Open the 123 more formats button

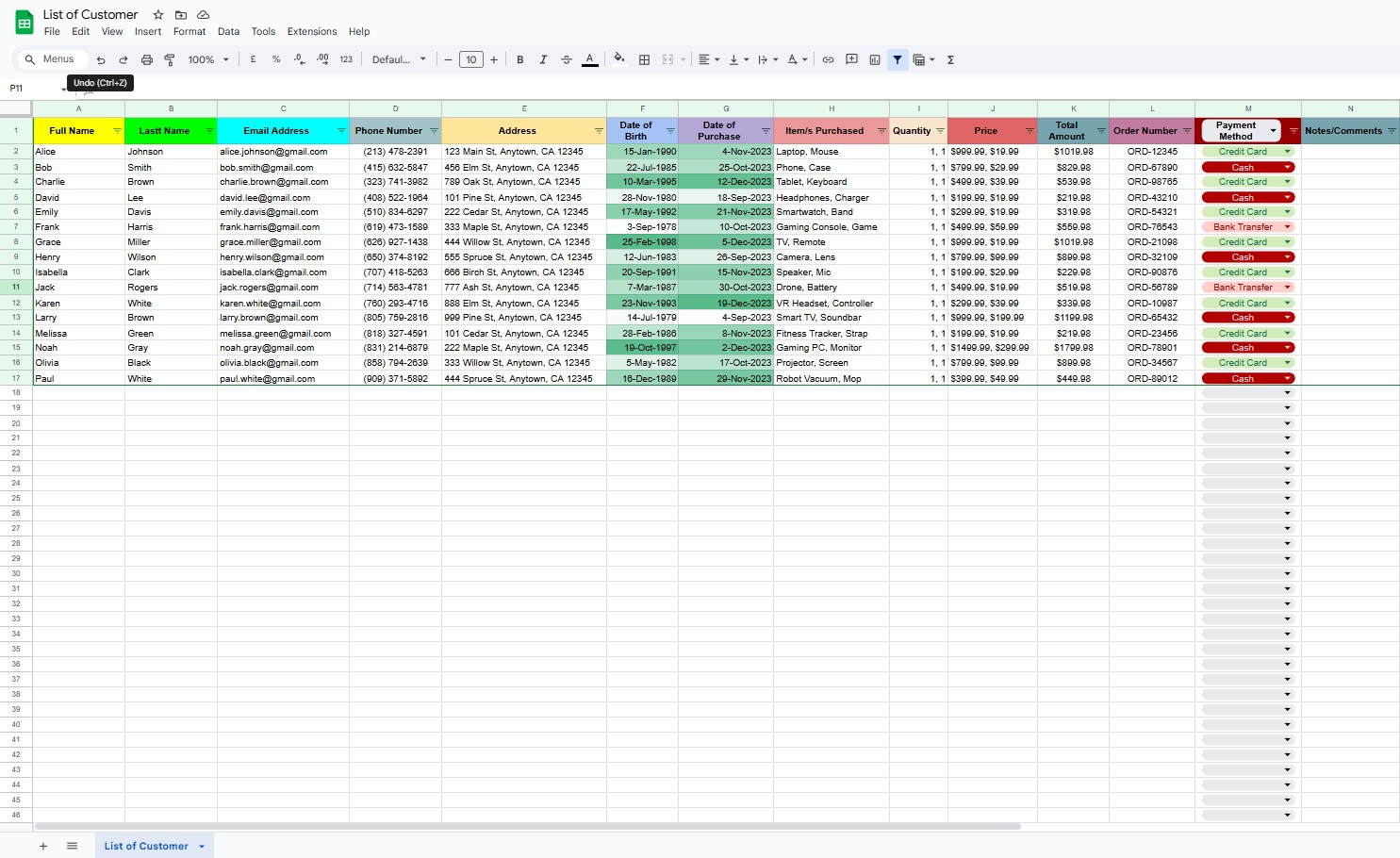coord(346,59)
